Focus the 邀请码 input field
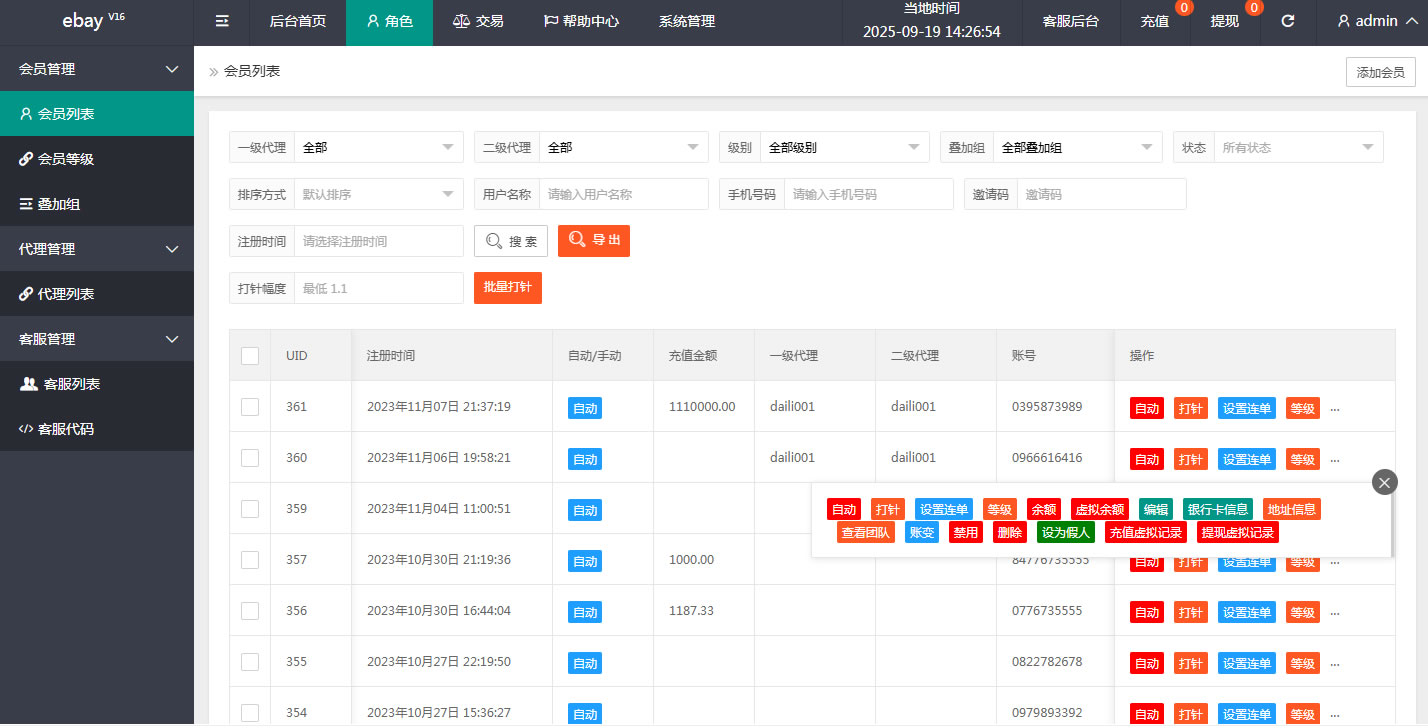This screenshot has width=1428, height=728. click(x=1102, y=194)
